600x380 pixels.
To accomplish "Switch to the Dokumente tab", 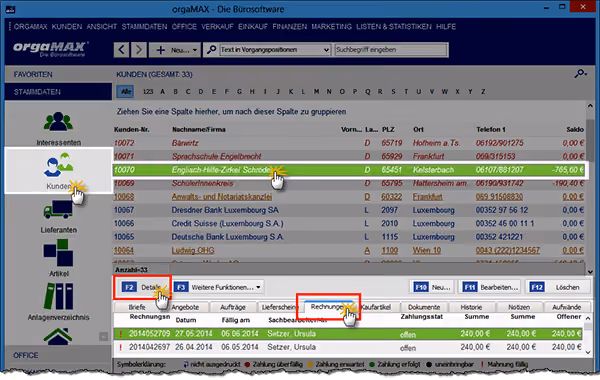I will [x=424, y=307].
